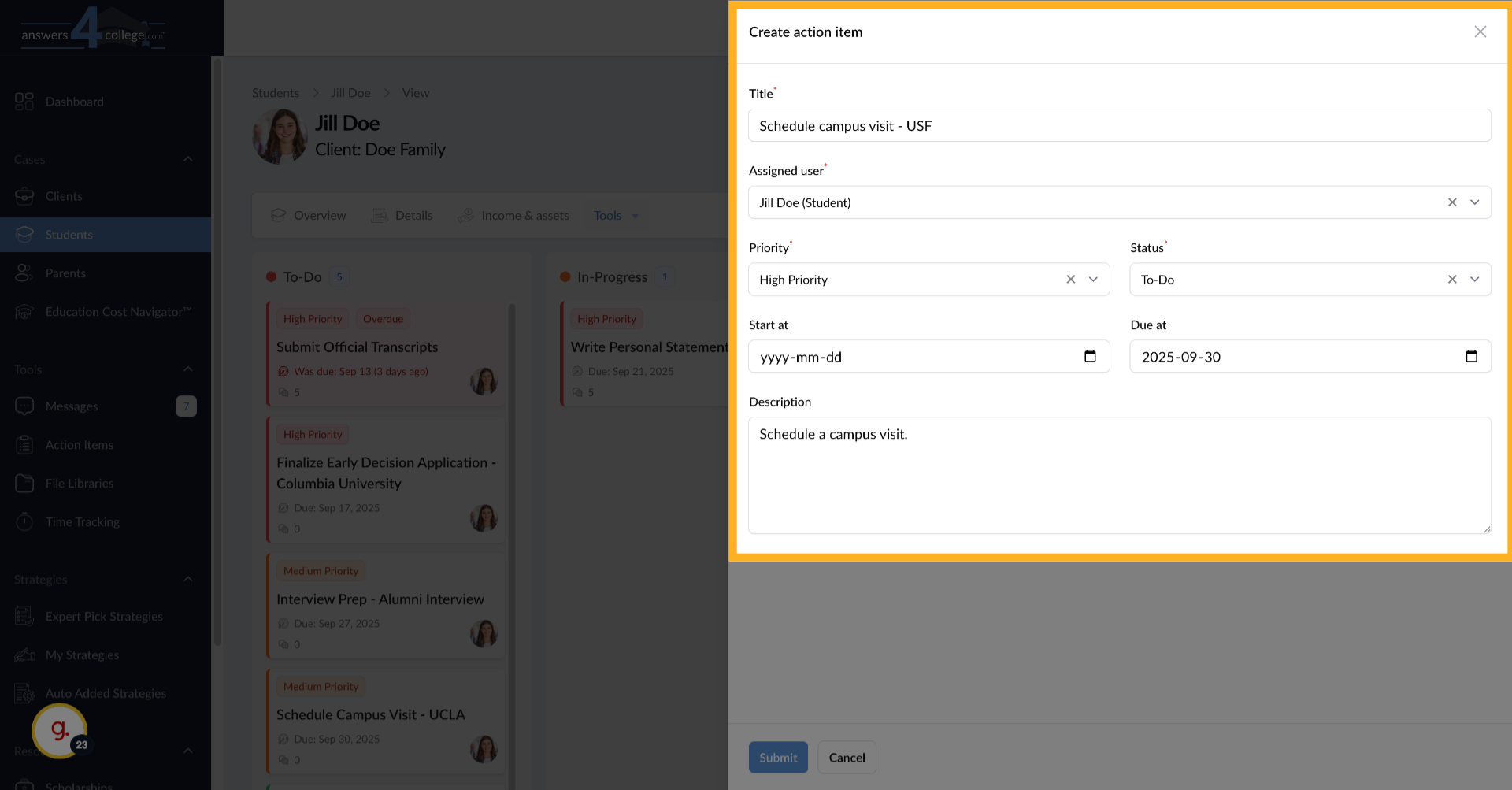Click assignee avatar on Interview Prep card
Image resolution: width=1512 pixels, height=790 pixels.
coord(484,633)
